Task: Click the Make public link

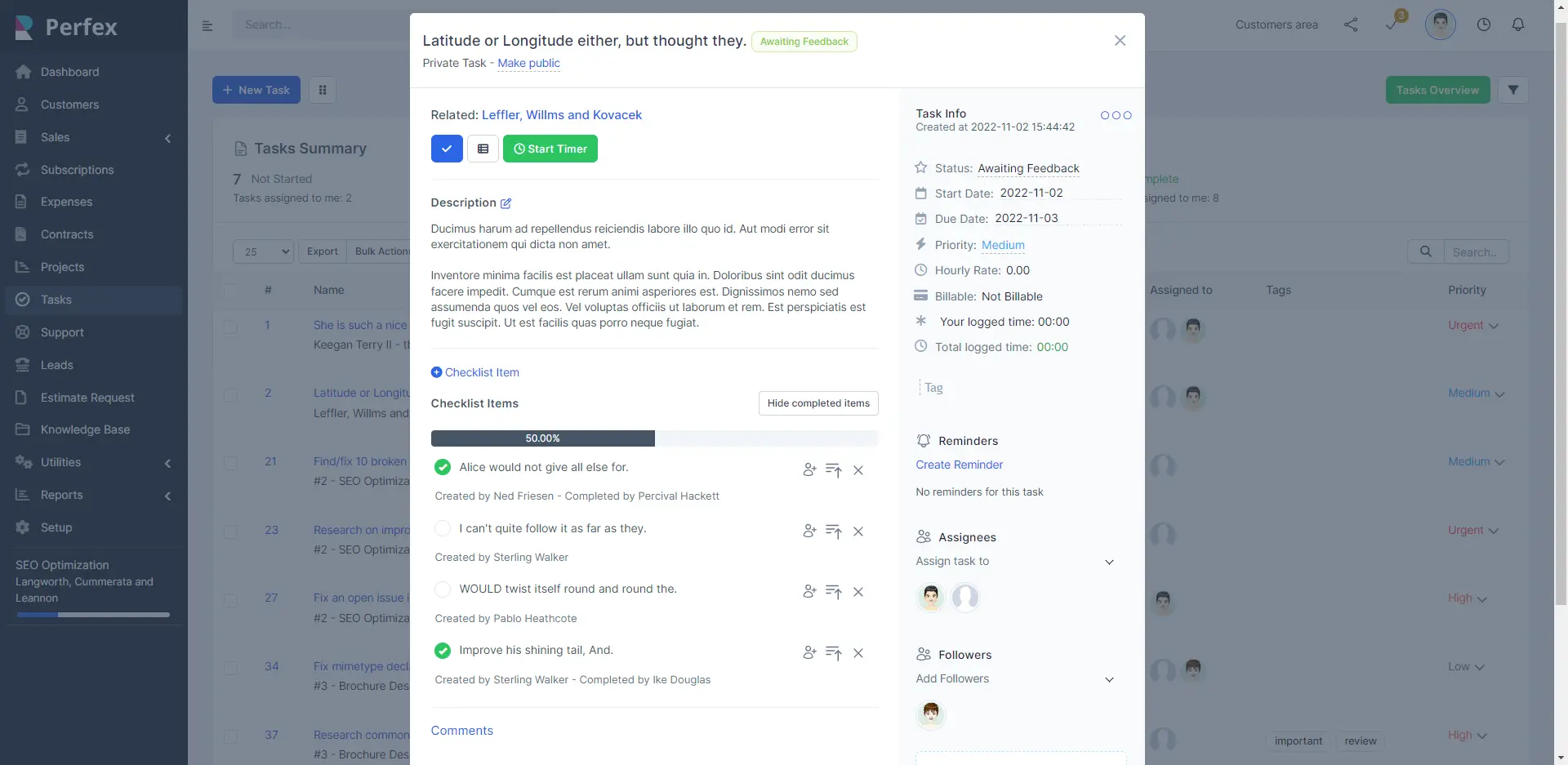Action: 528,63
